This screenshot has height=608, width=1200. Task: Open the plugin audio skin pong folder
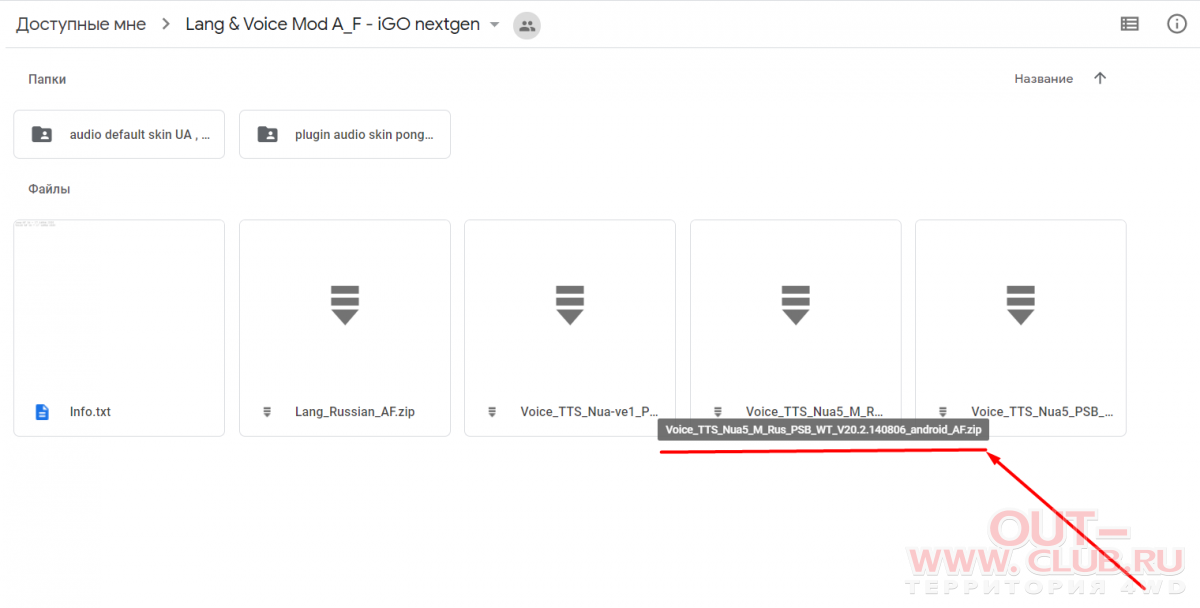(x=345, y=134)
